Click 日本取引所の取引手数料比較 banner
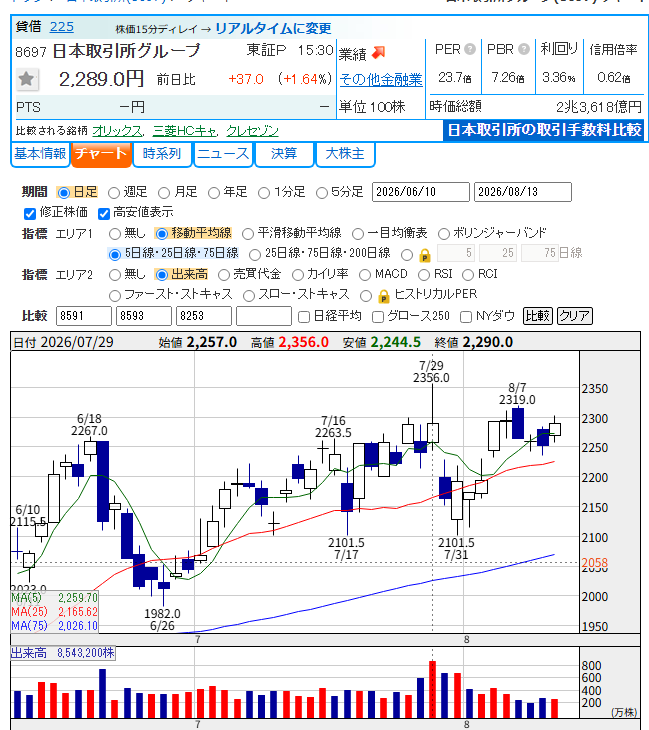Image resolution: width=649 pixels, height=730 pixels. (544, 130)
